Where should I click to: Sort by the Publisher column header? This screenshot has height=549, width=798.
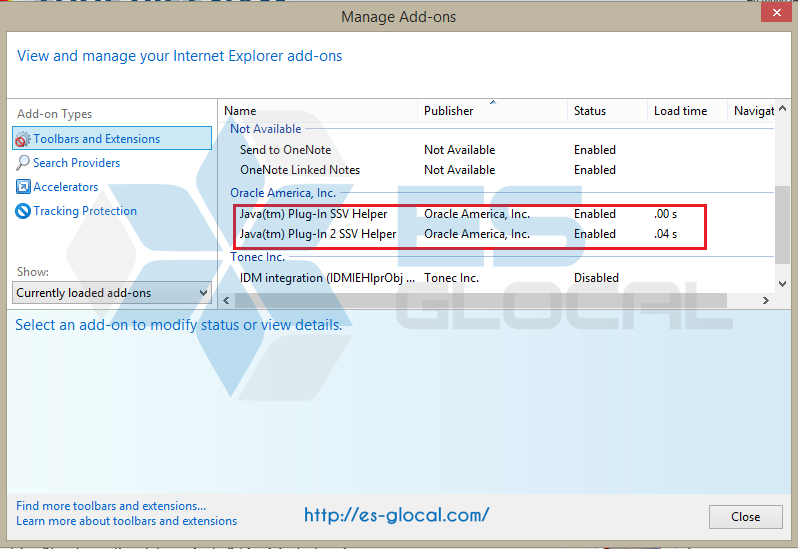pyautogui.click(x=492, y=111)
